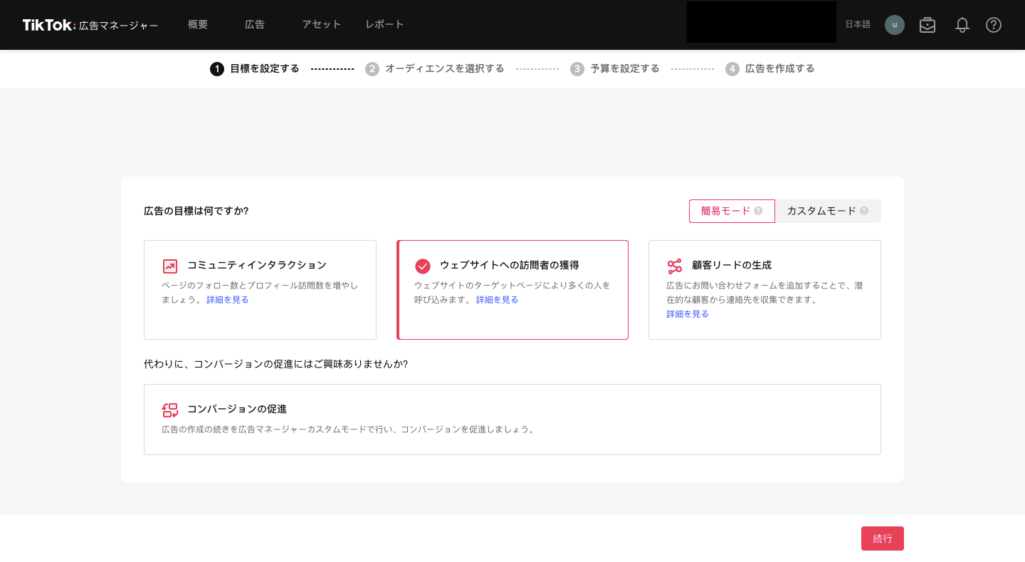Open the 概要 menu
The height and width of the screenshot is (562, 1025).
tap(197, 25)
